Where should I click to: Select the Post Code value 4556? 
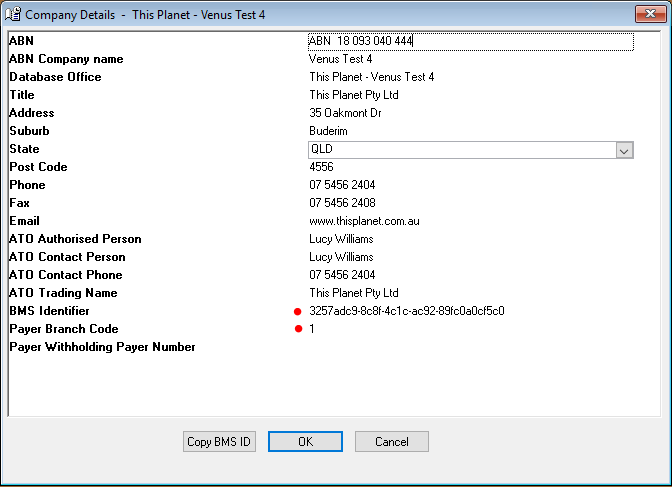coord(321,167)
